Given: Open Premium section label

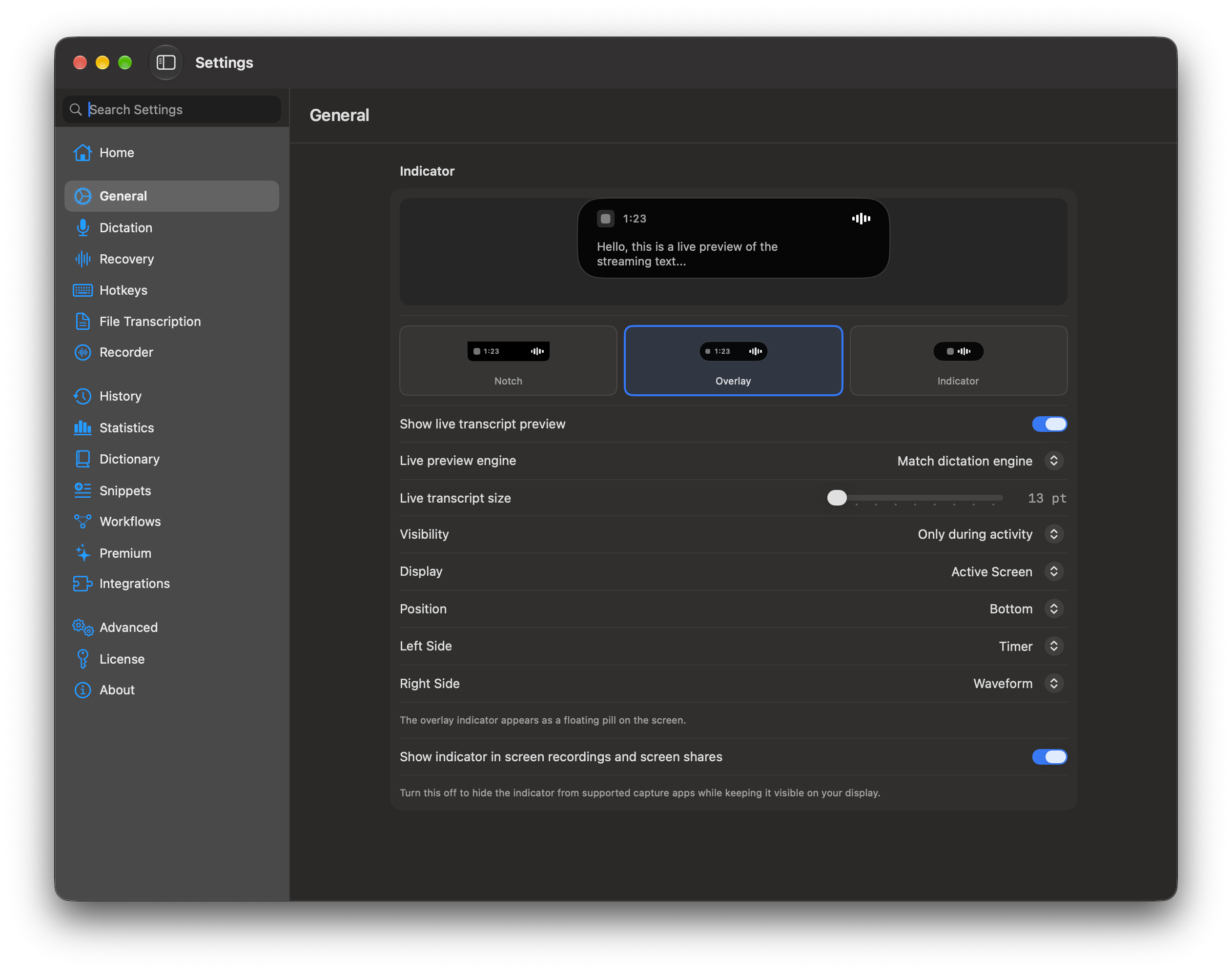Looking at the screenshot, I should coord(125,552).
